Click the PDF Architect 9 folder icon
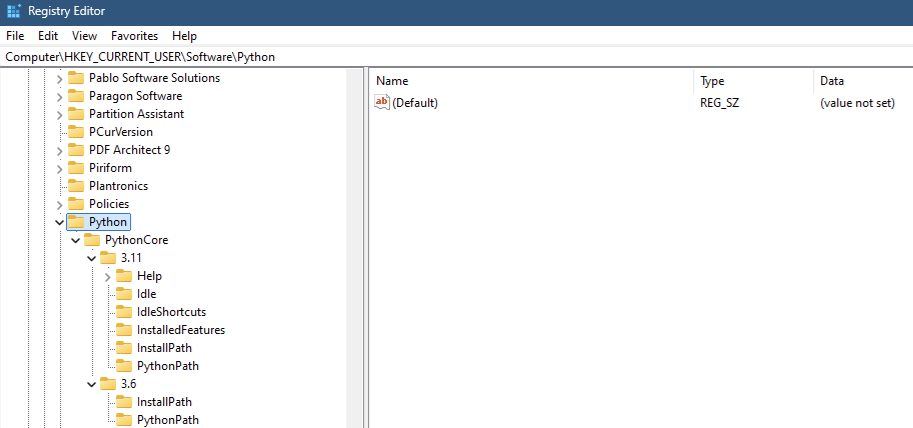Screen dimensions: 913x428 tap(76, 150)
